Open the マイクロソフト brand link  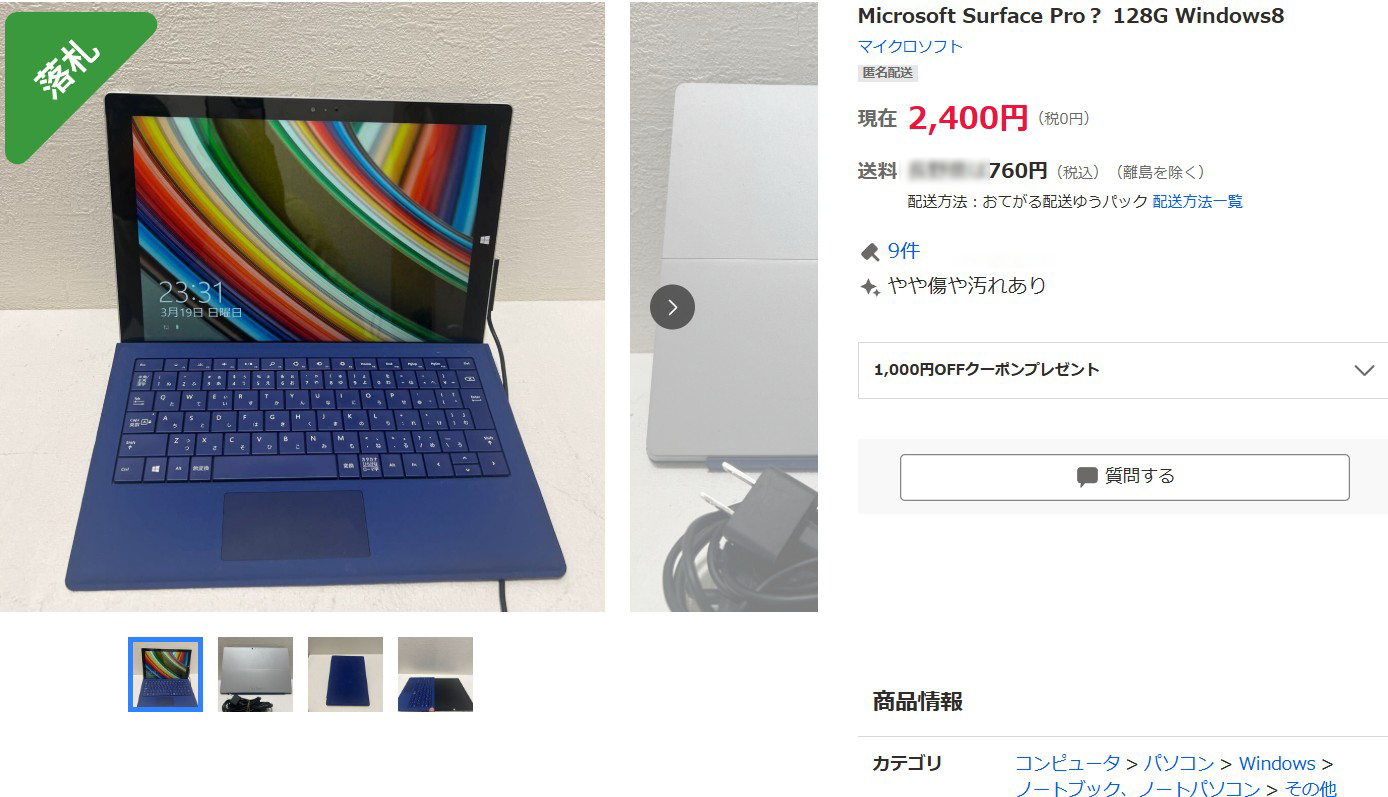910,46
